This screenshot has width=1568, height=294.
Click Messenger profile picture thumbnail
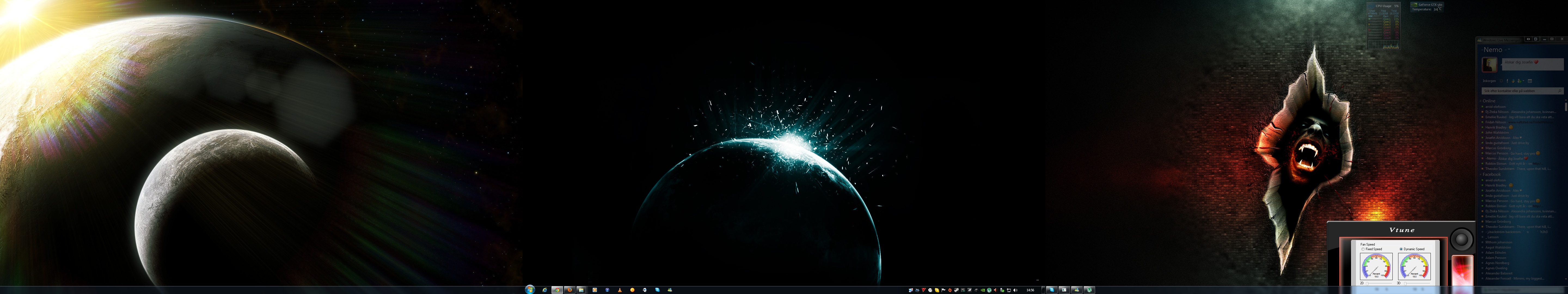pos(1490,65)
